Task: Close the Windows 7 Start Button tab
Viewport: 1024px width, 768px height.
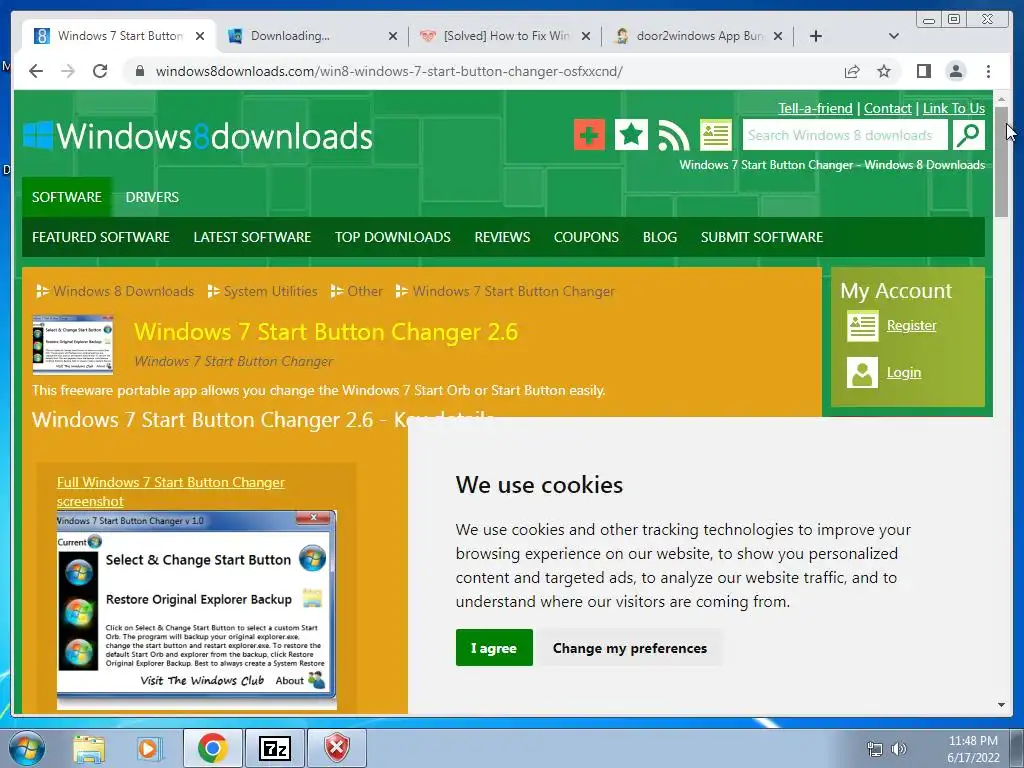Action: [200, 36]
